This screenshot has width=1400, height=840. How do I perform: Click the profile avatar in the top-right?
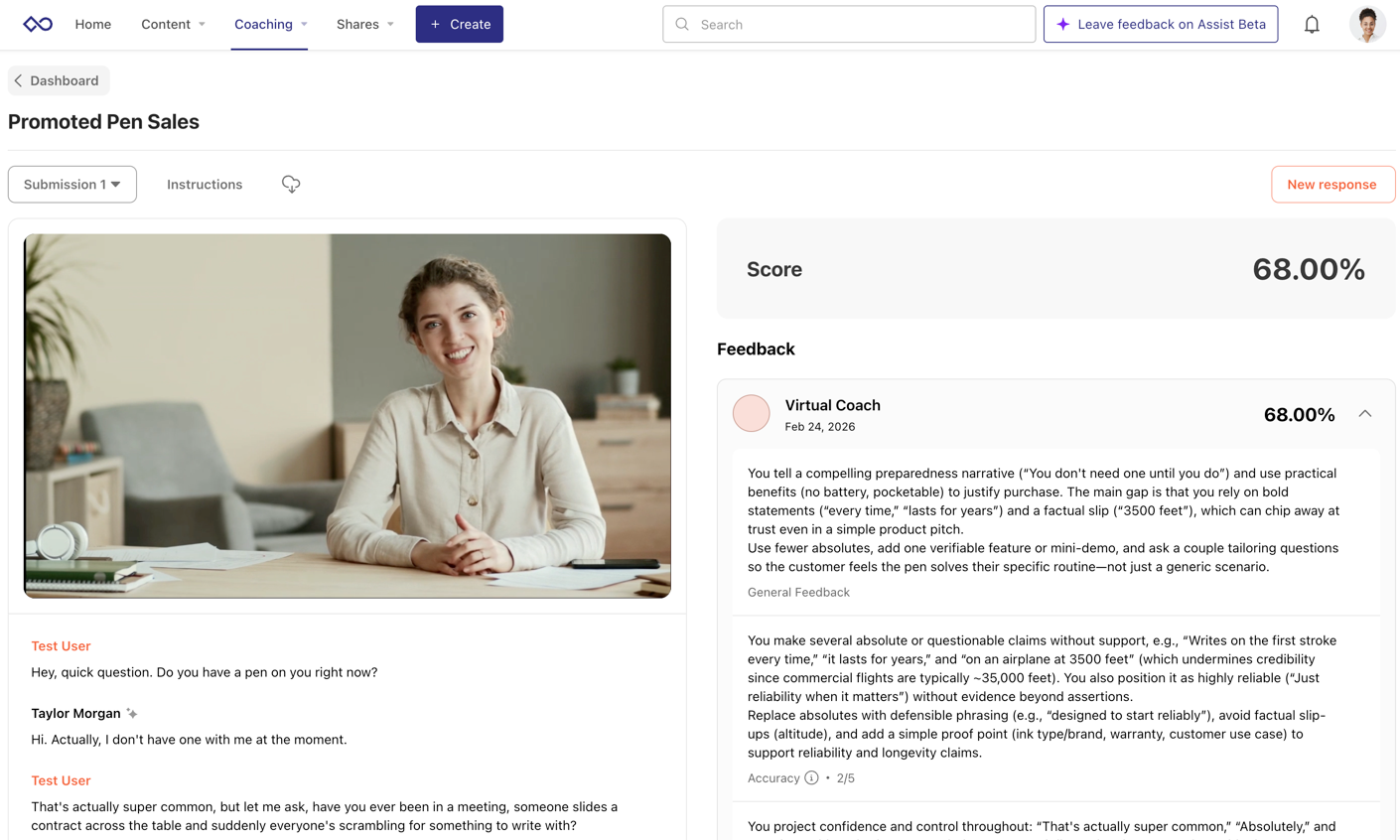(1367, 23)
